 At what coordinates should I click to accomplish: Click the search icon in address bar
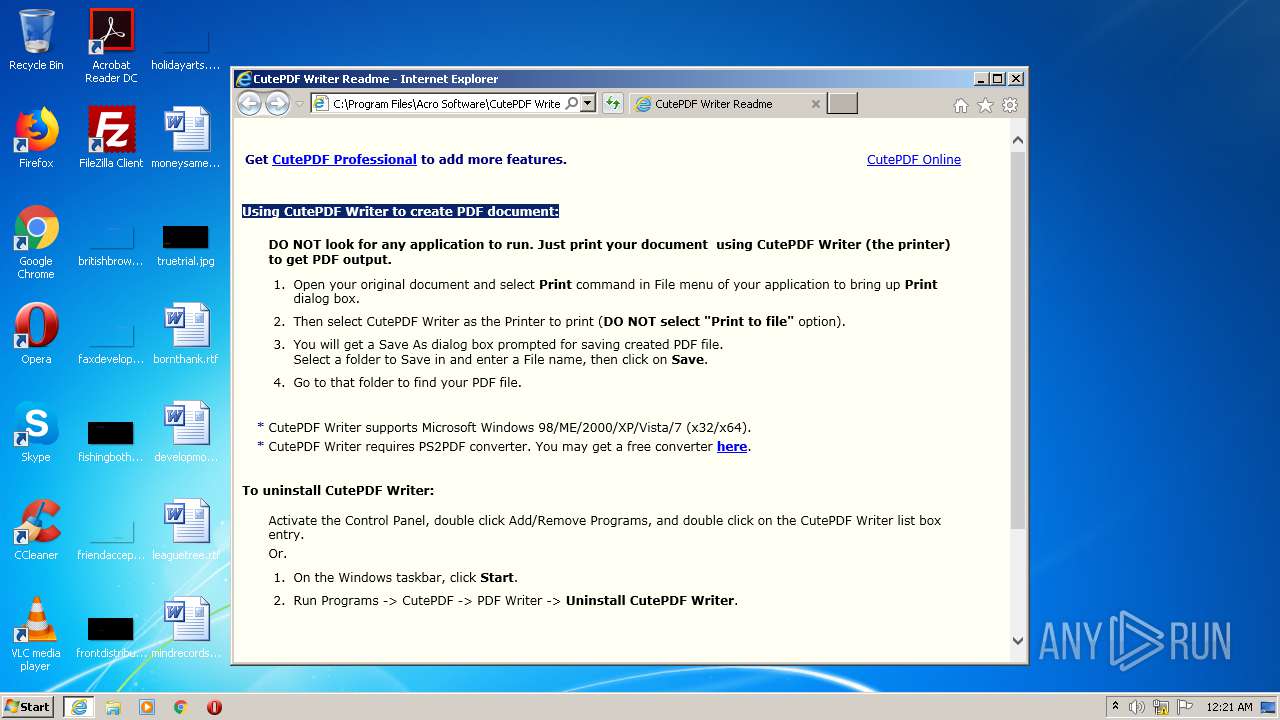(571, 103)
